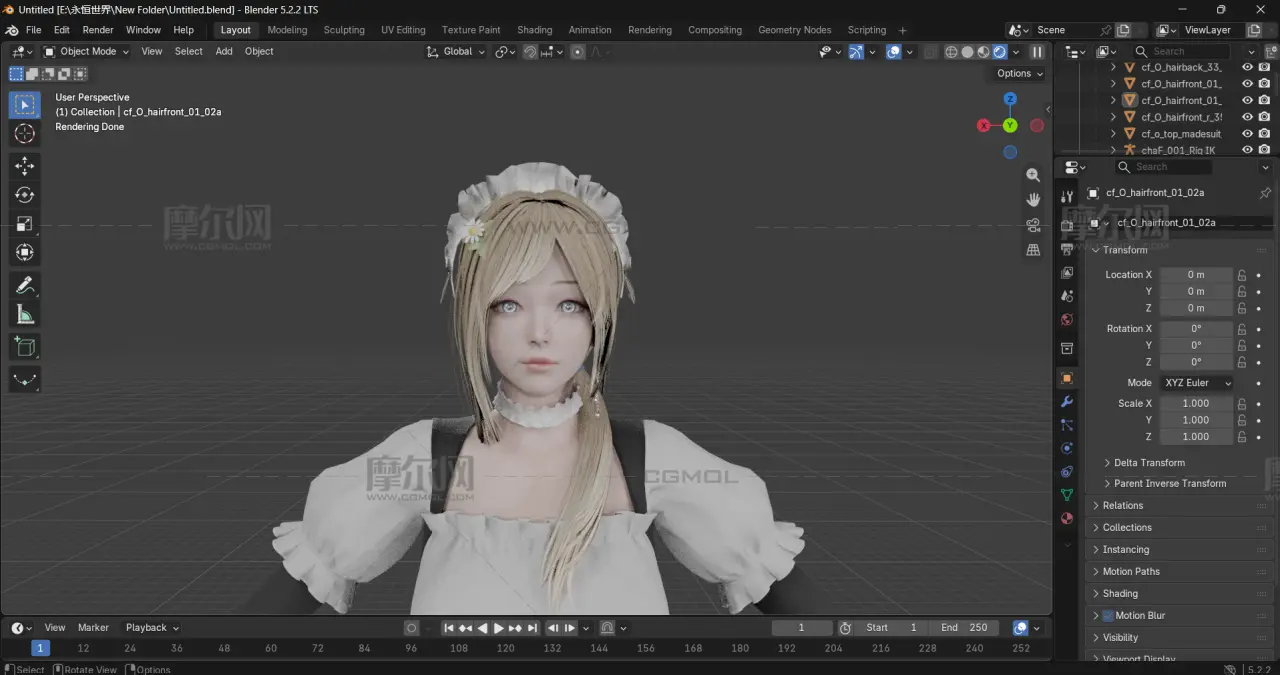Activate the 3D Cursor tool
Image resolution: width=1280 pixels, height=675 pixels.
tap(25, 133)
